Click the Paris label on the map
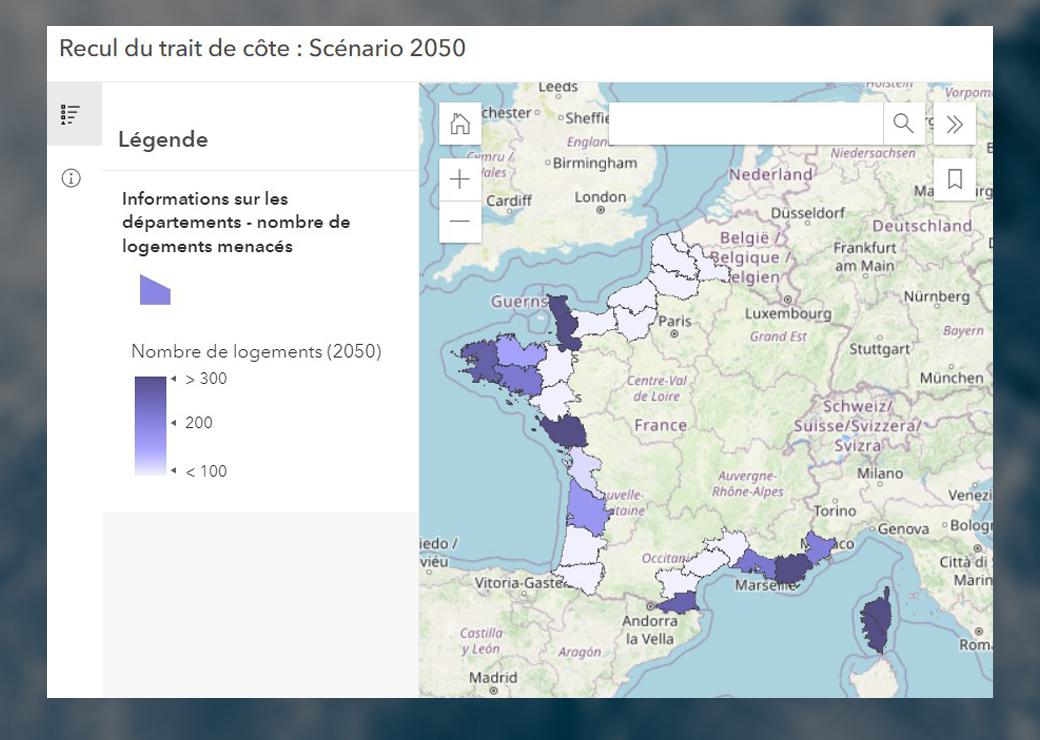This screenshot has width=1040, height=740. click(x=675, y=321)
